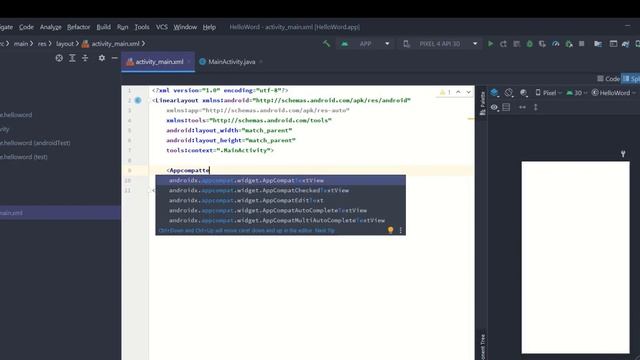Open the Help menu

209,27
